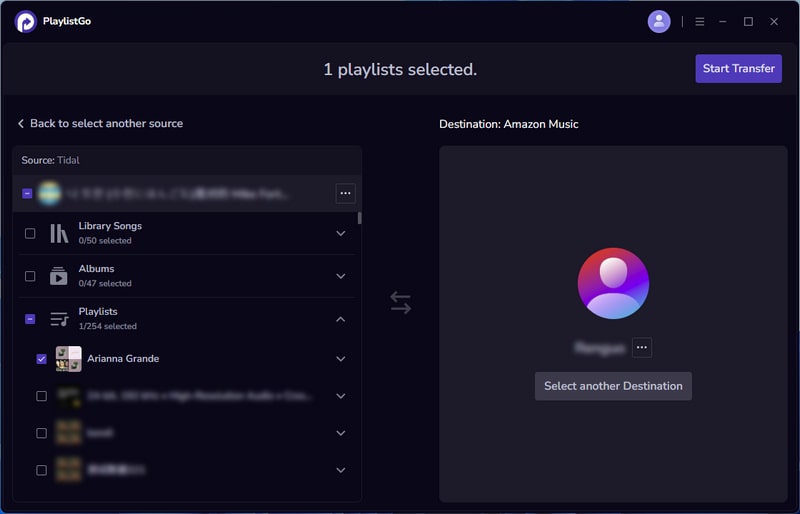Click the Albums icon
Viewport: 800px width, 514px height.
click(x=59, y=276)
